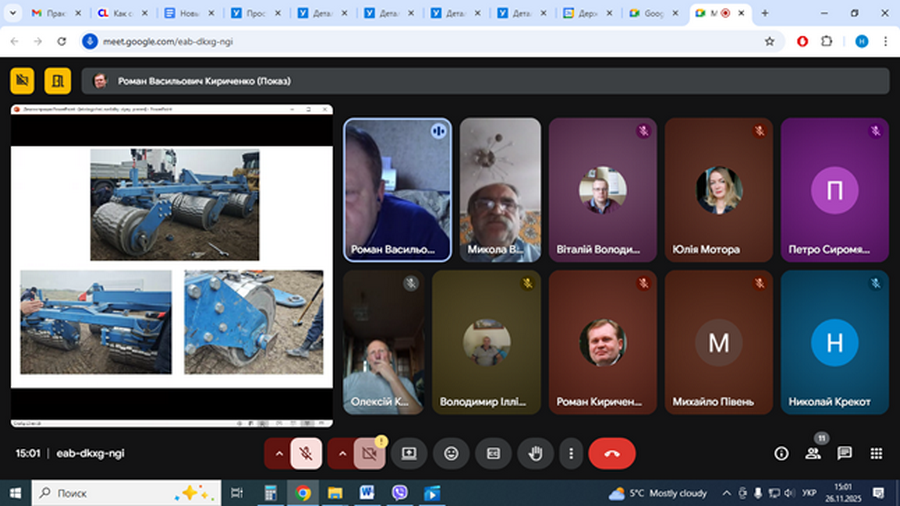
Task: Show the participants list
Action: click(x=813, y=453)
